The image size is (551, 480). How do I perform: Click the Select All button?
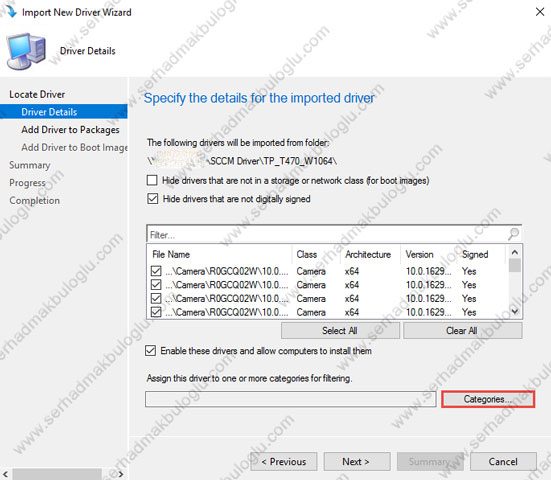340,330
